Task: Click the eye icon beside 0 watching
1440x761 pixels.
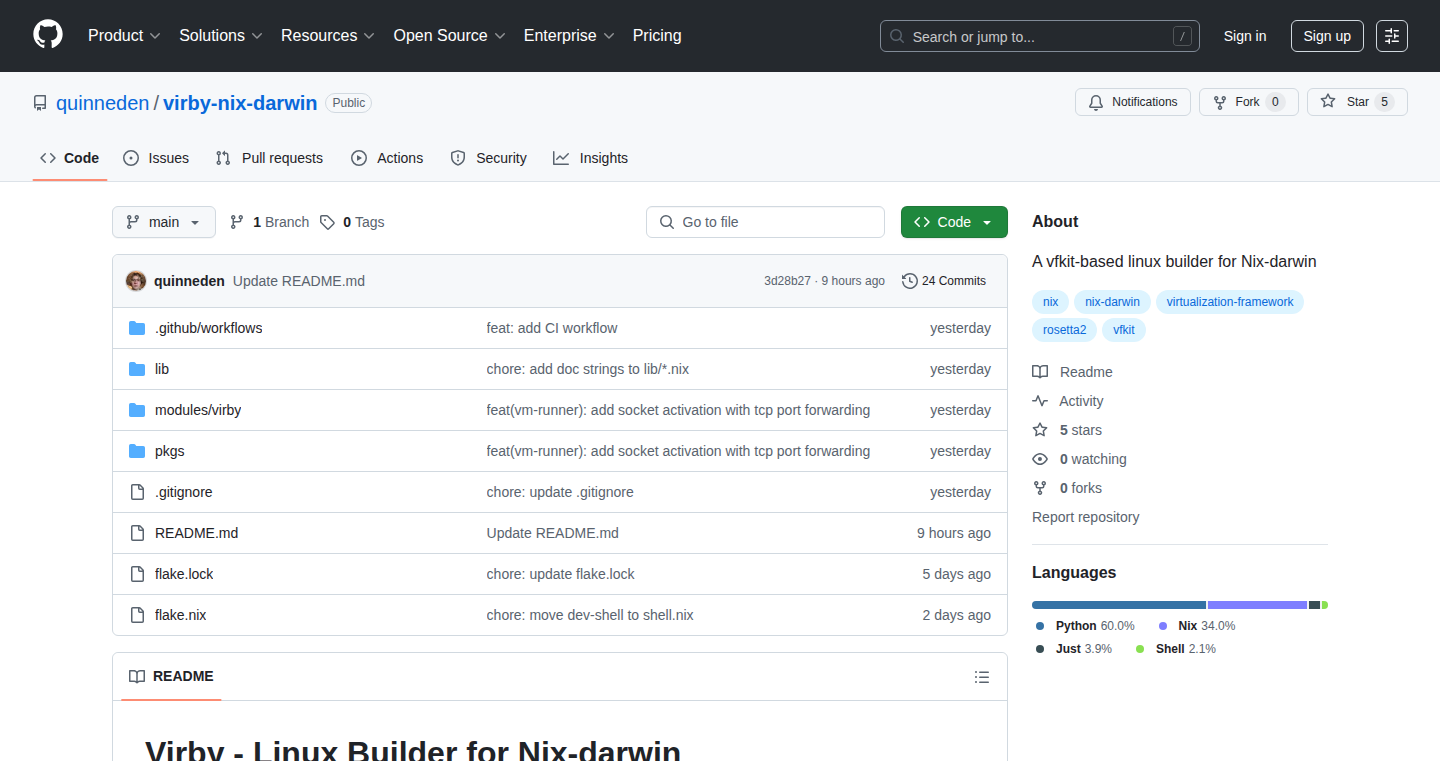Action: [x=1040, y=459]
